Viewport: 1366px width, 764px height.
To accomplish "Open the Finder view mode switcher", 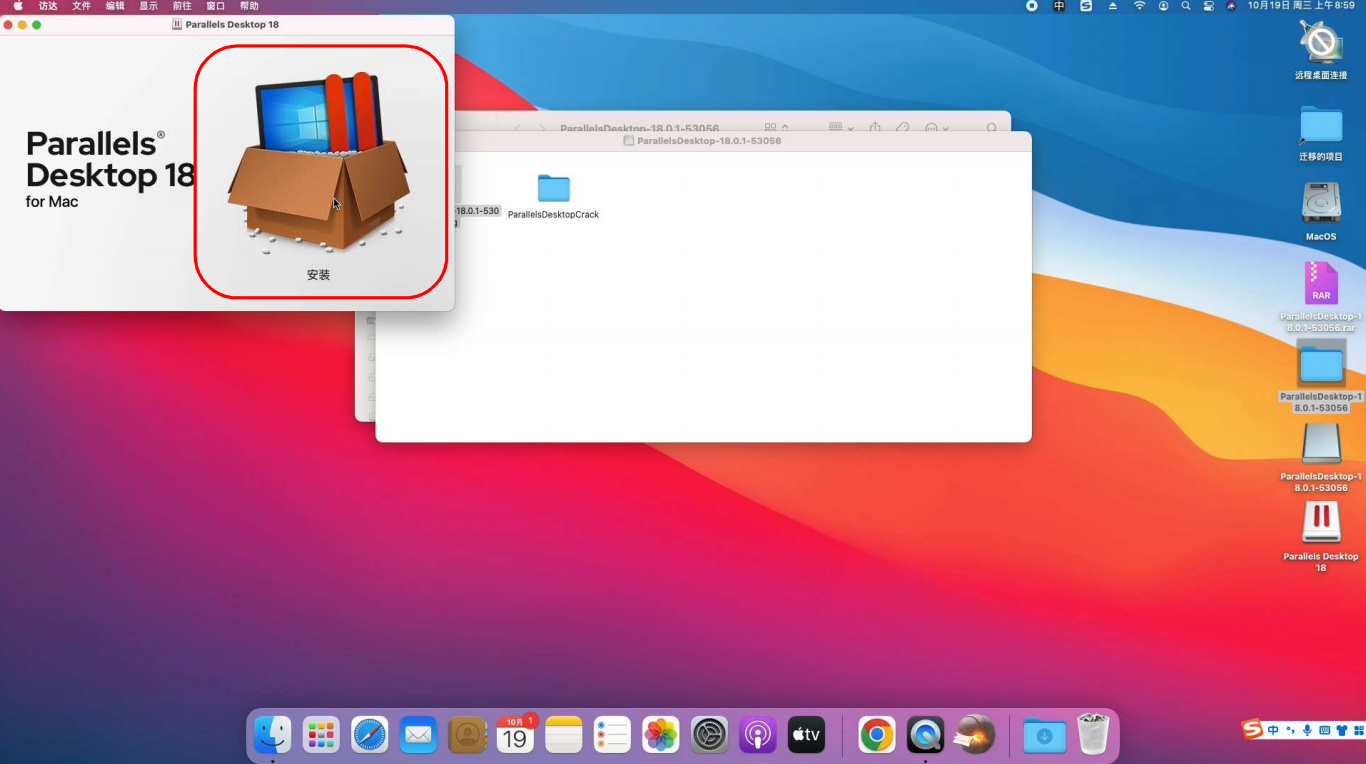I will pos(777,128).
